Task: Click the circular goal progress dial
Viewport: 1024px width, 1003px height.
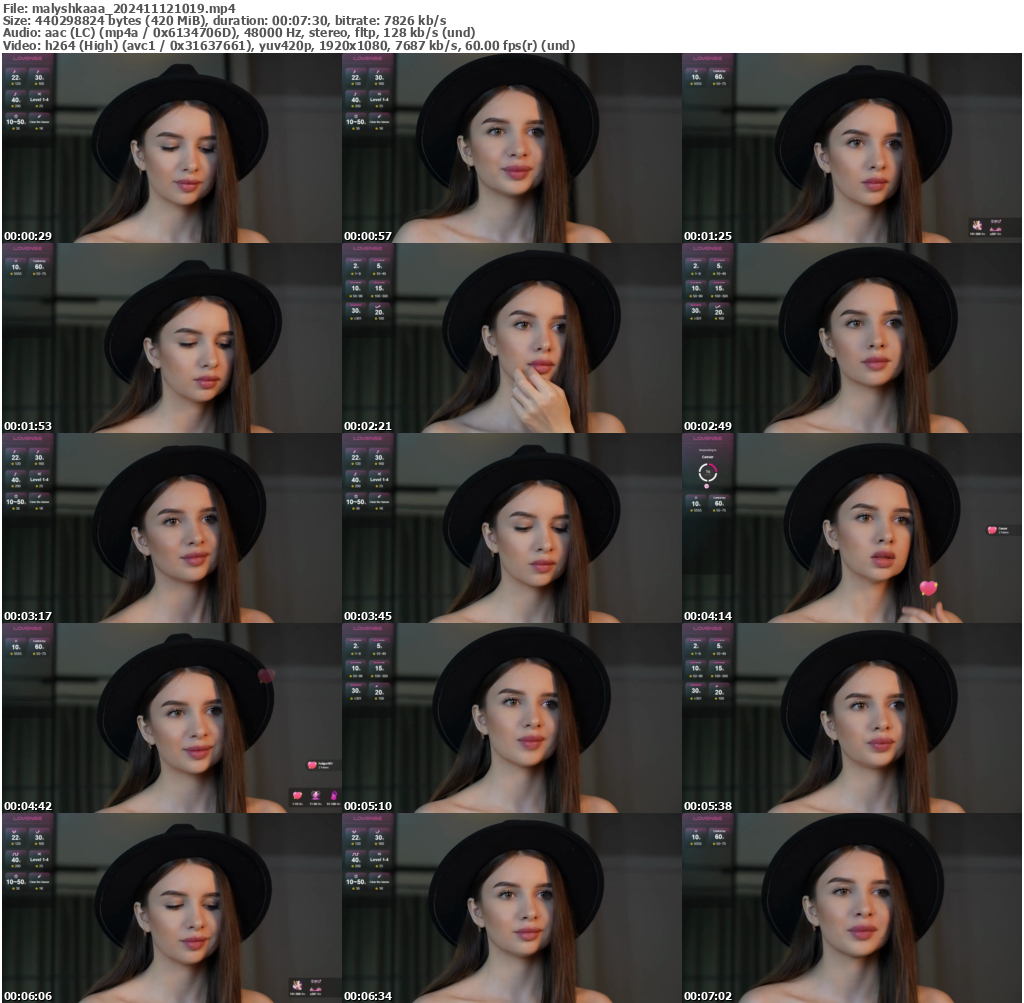Action: 708,473
